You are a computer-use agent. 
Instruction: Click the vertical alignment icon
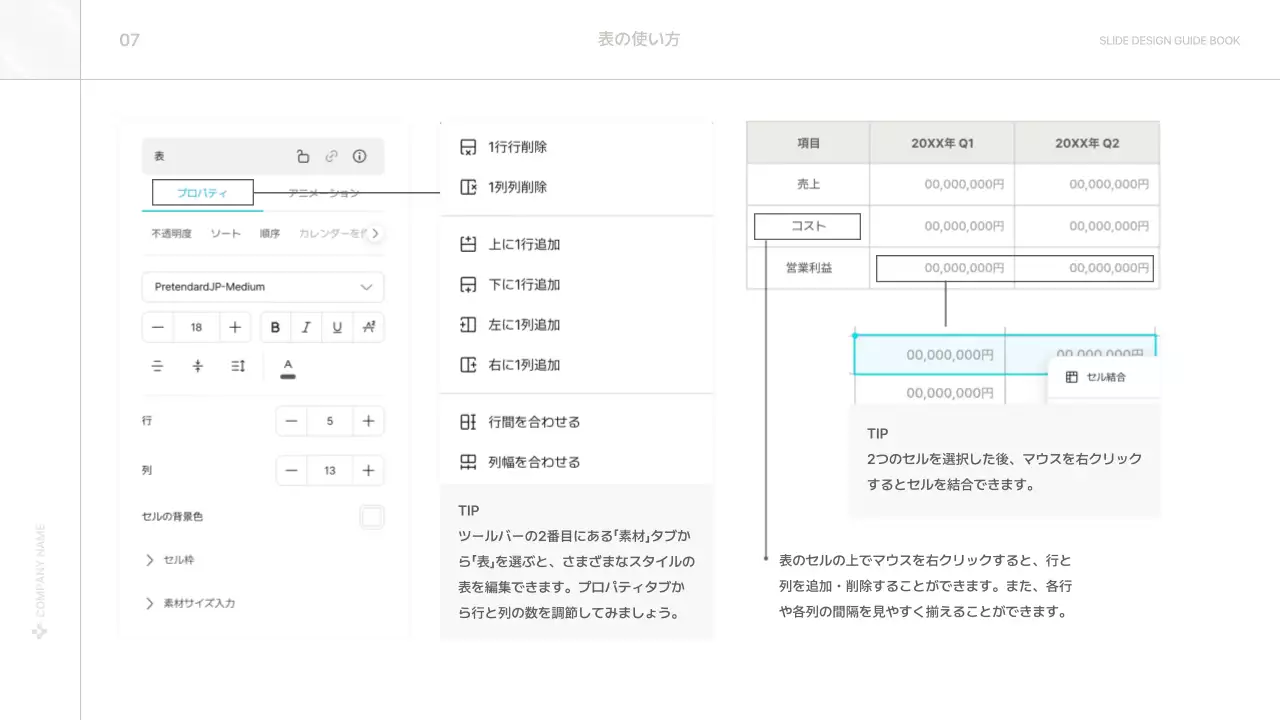(x=198, y=366)
